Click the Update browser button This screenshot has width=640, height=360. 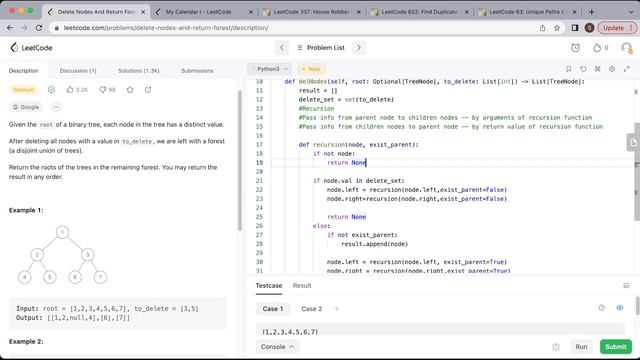[x=617, y=28]
